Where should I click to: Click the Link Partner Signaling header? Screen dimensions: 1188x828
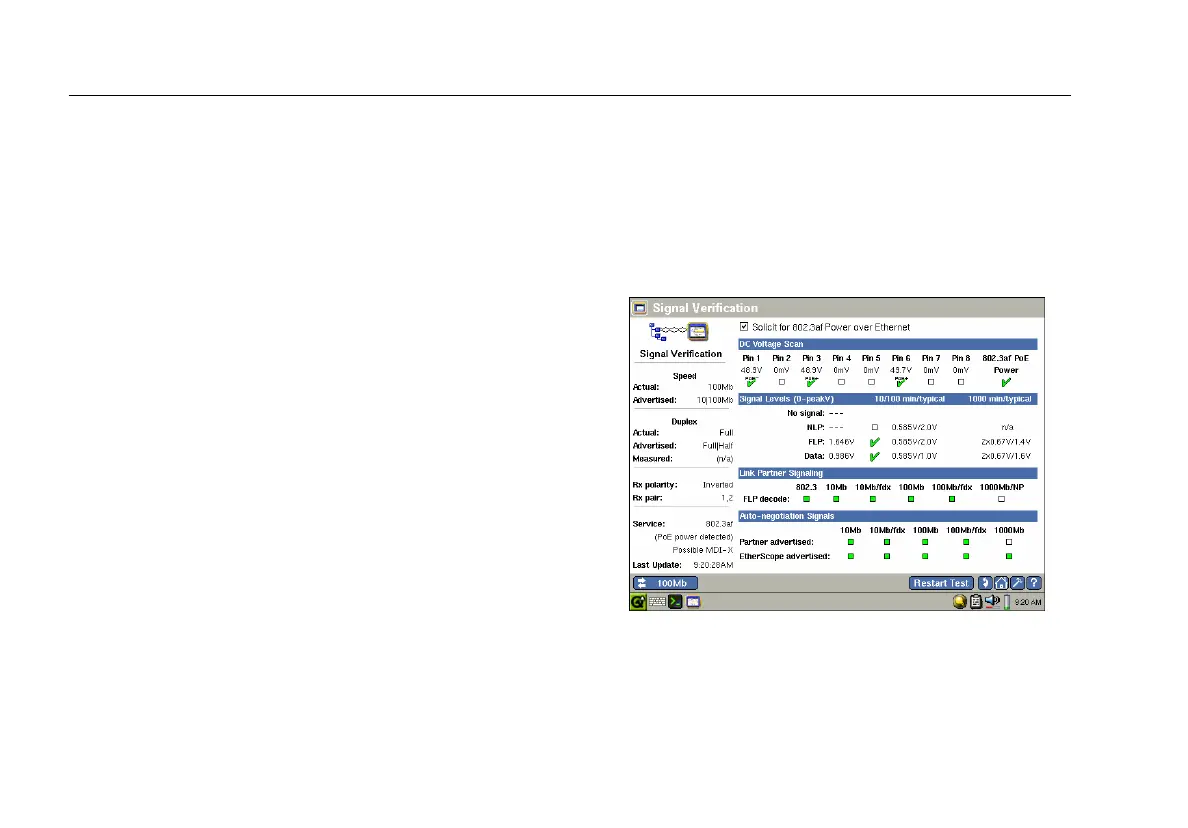[x=888, y=473]
